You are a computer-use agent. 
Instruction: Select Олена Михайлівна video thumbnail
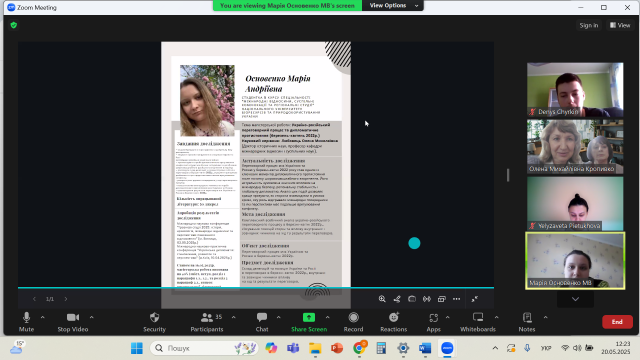click(575, 147)
